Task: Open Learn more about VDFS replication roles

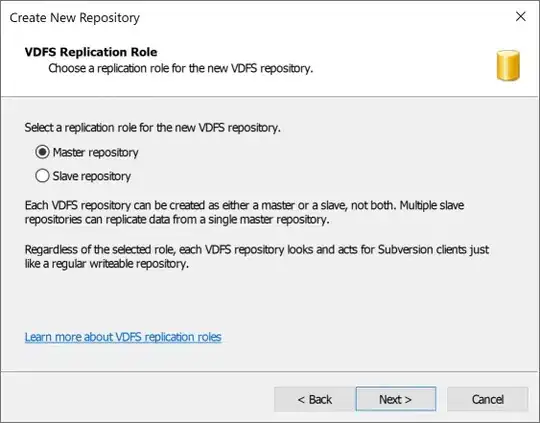Action: pyautogui.click(x=123, y=337)
